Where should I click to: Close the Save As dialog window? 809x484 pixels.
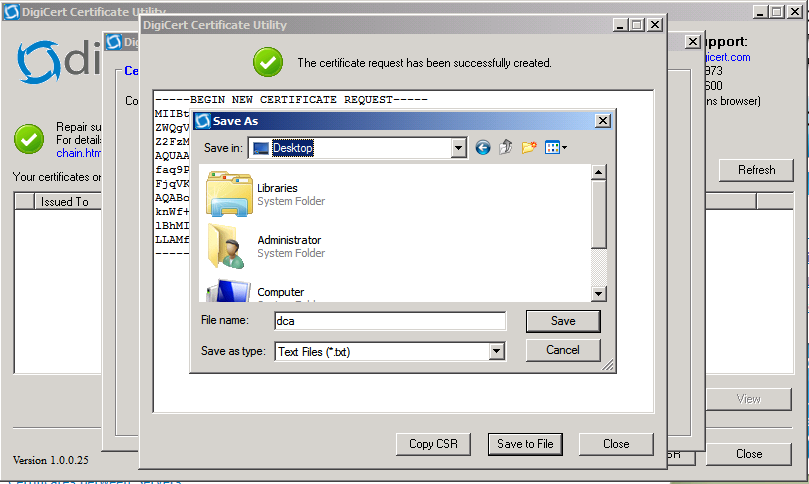(x=602, y=121)
